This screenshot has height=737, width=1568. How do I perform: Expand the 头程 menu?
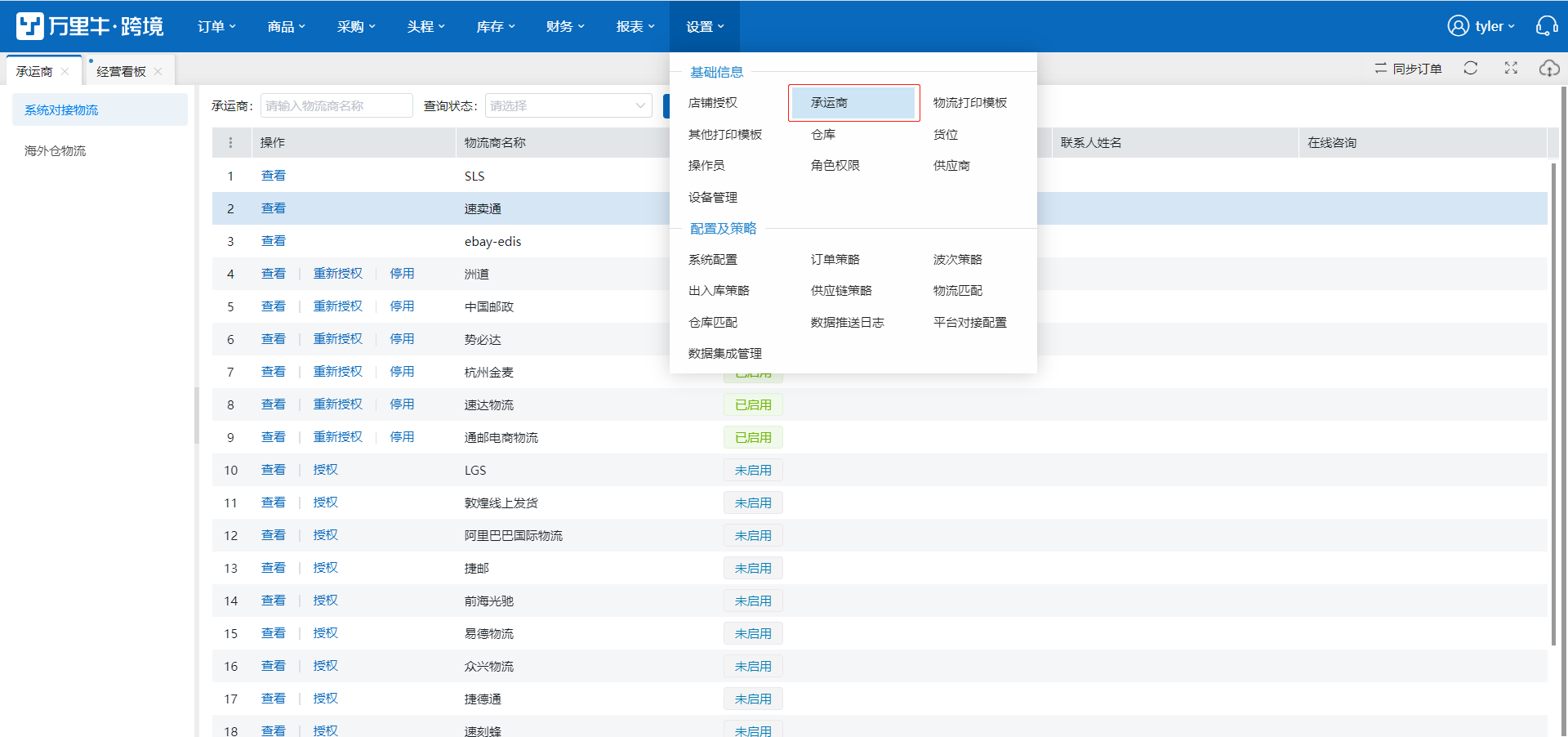pos(426,26)
